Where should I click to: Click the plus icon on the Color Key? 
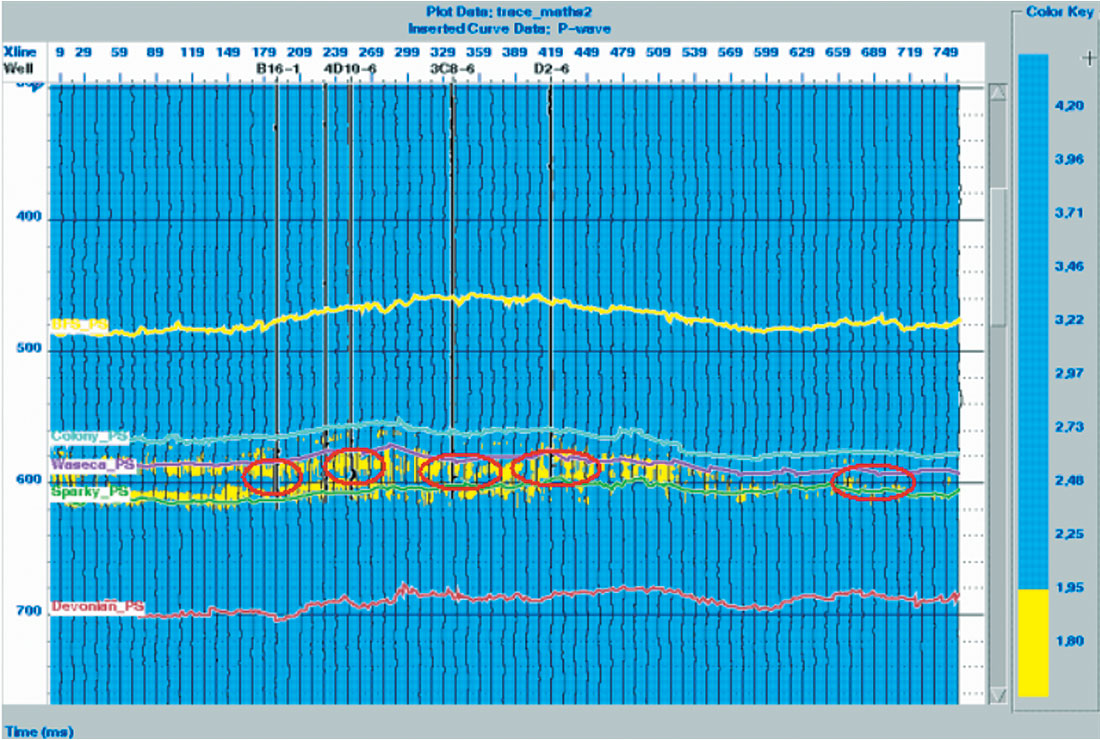click(1089, 59)
